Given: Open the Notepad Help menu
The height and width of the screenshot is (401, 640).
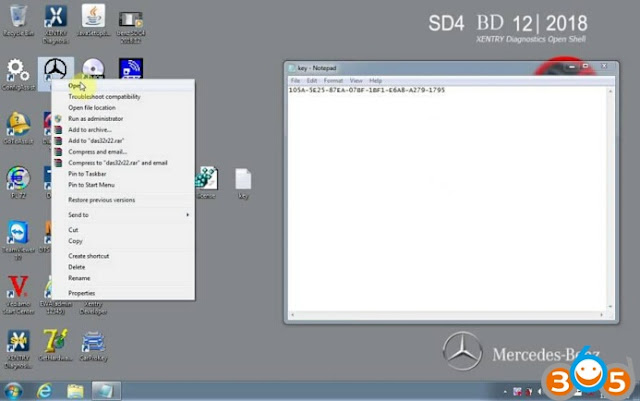Looking at the screenshot, I should coord(376,81).
